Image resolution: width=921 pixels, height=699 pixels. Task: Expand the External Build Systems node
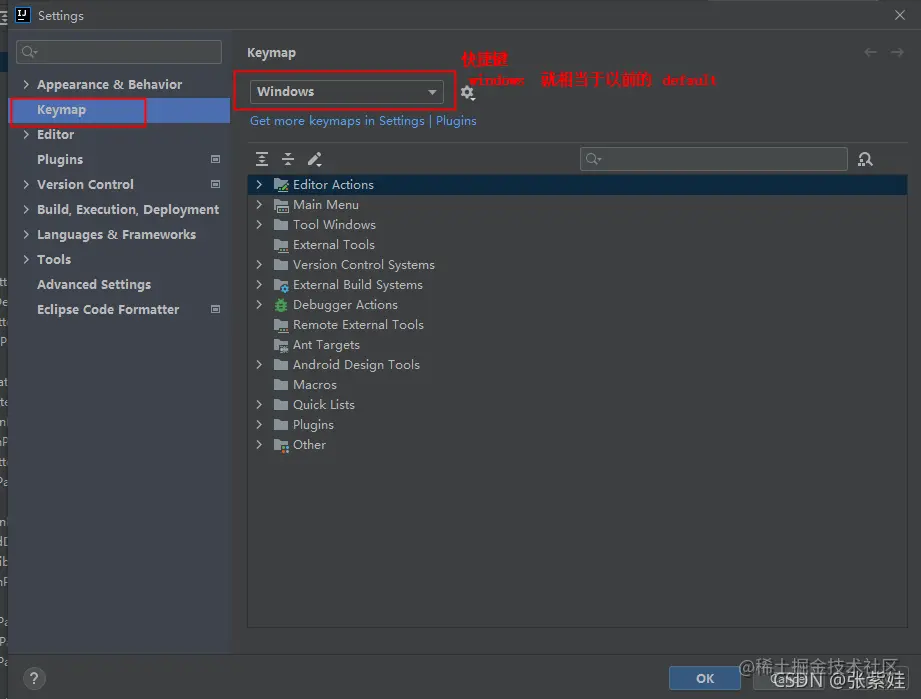pos(259,284)
